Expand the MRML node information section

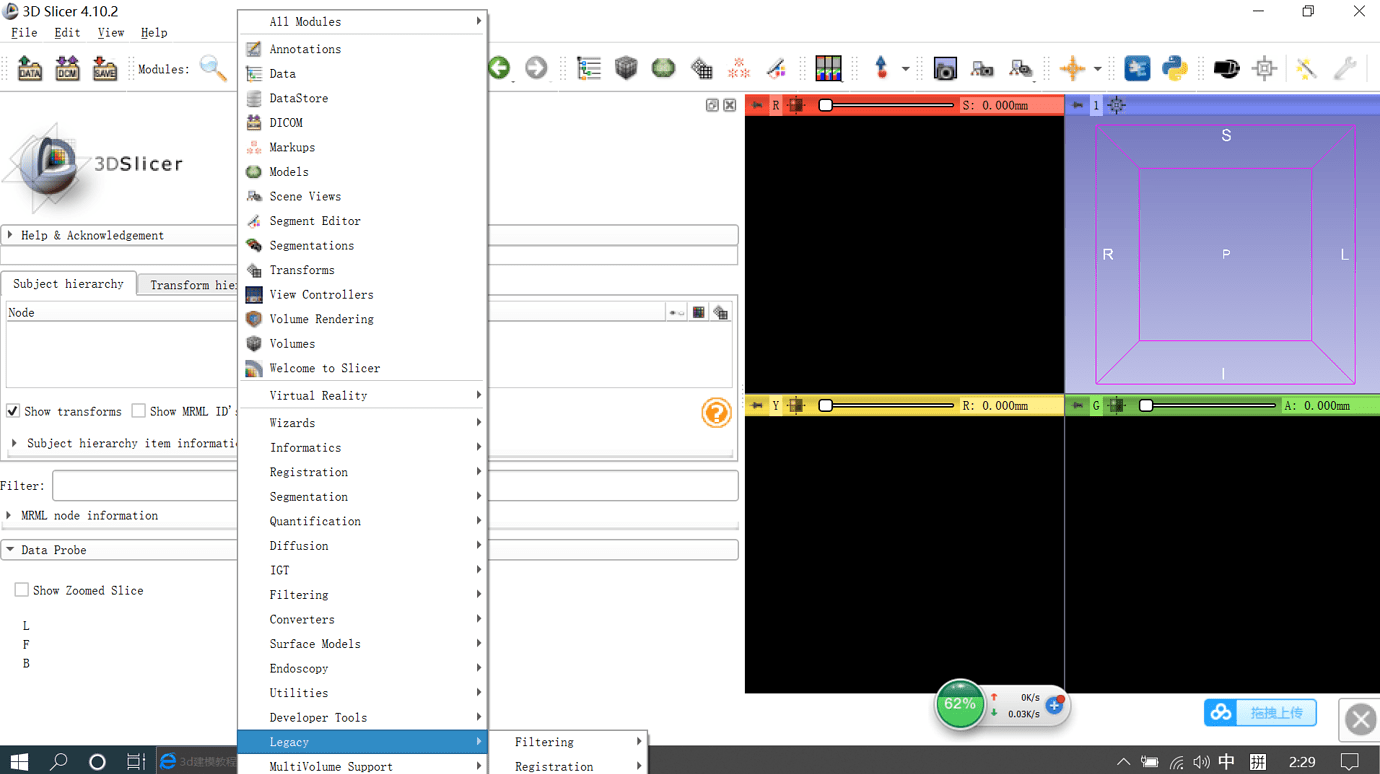pos(89,516)
